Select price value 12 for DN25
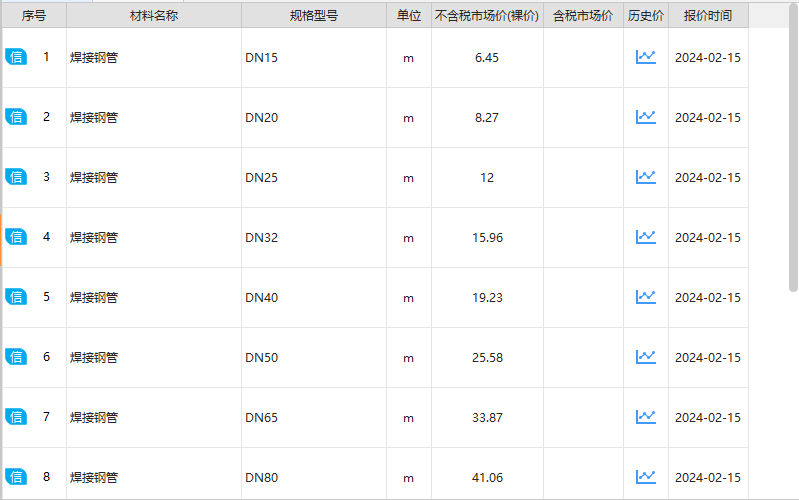This screenshot has width=799, height=500. [x=487, y=178]
